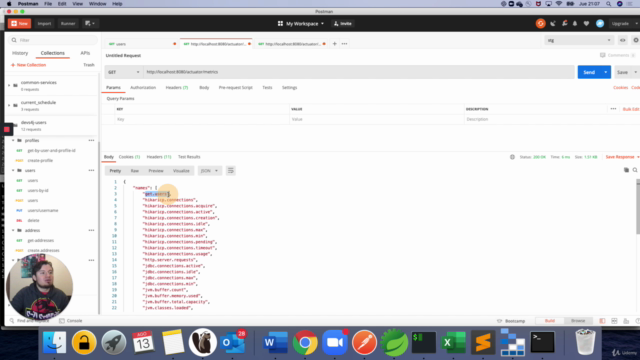Search the response with magnifier icon
The height and width of the screenshot is (360, 640).
[x=635, y=170]
